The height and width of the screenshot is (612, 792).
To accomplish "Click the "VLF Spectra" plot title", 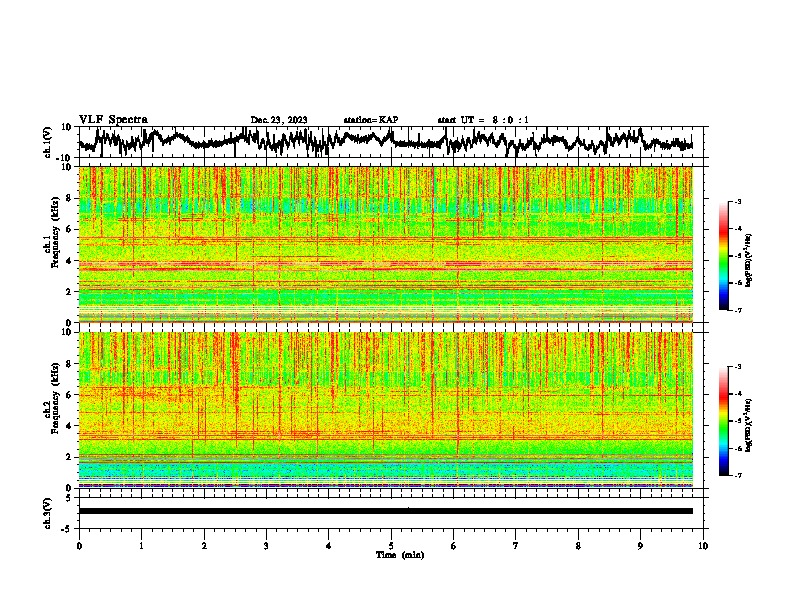I will (113, 120).
